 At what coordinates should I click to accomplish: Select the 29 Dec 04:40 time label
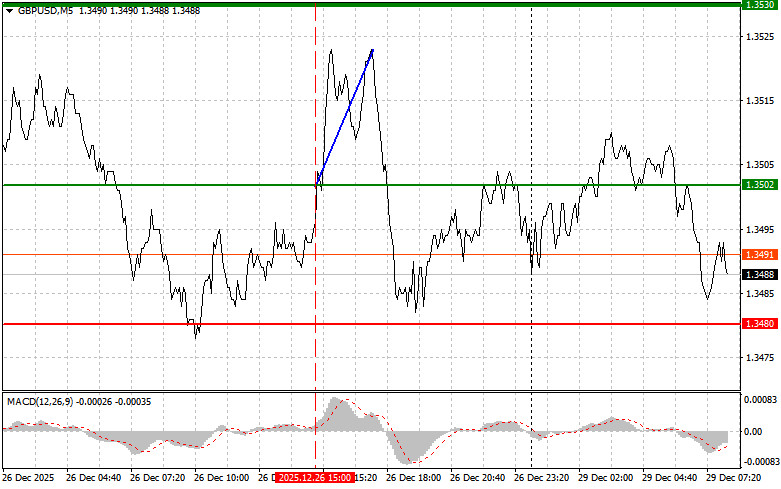669,478
